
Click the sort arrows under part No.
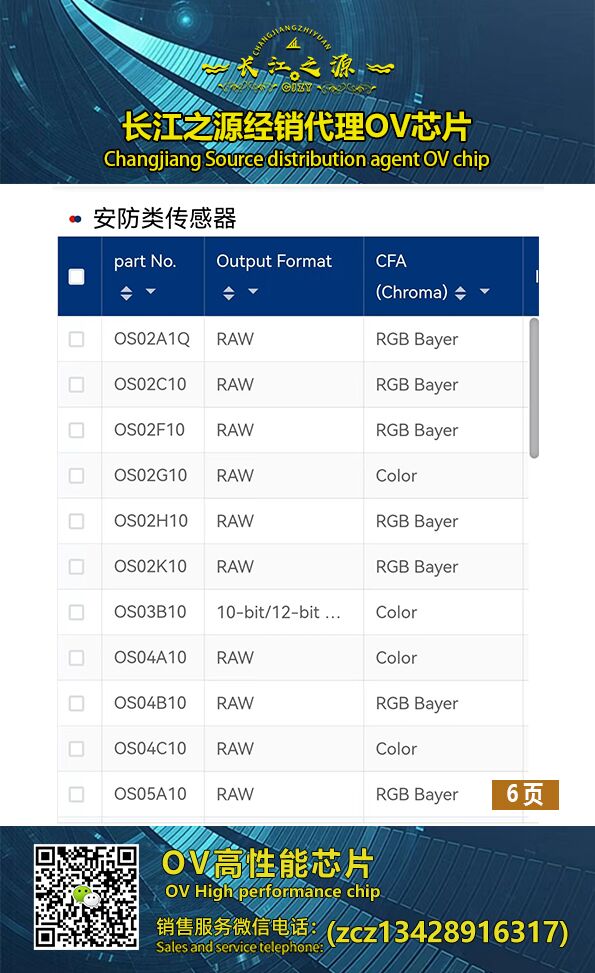(x=126, y=293)
